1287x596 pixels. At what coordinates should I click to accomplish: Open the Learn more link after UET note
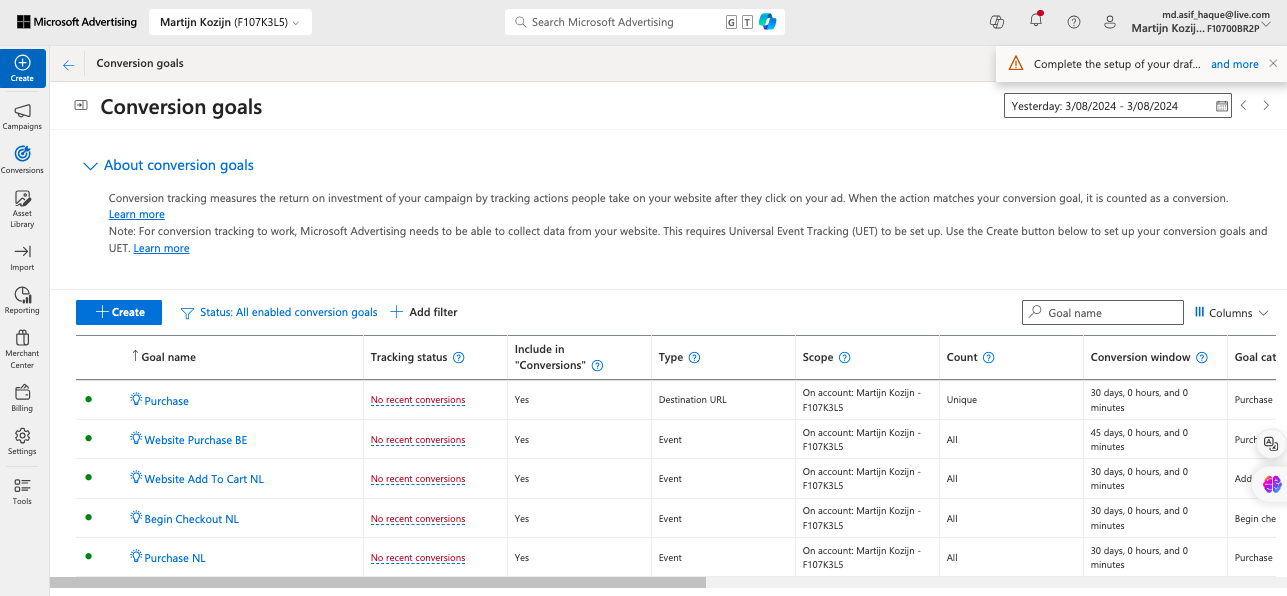pyautogui.click(x=161, y=249)
